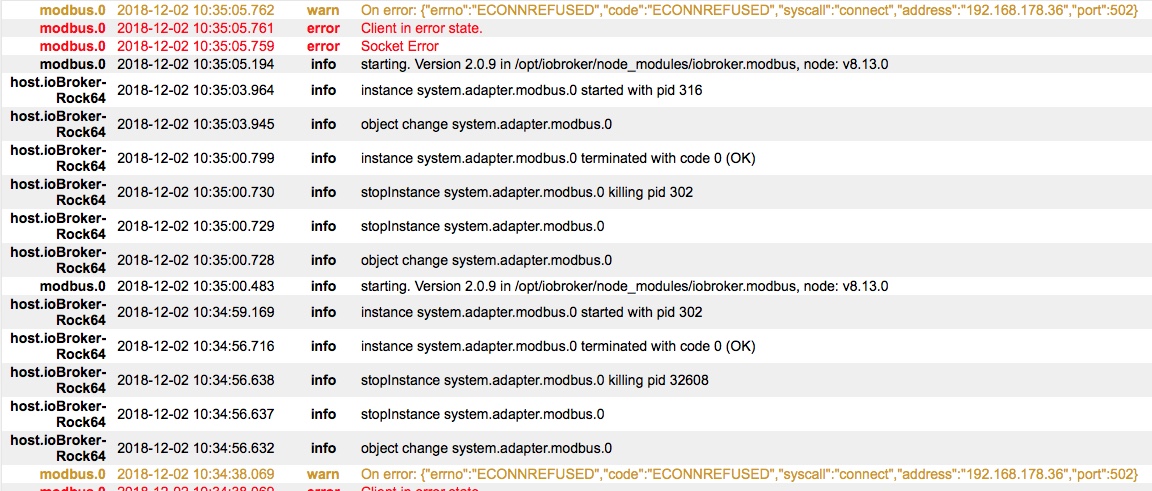This screenshot has width=1152, height=491.
Task: Click the host.ioBroker-Rock64 source at 10:35:03.945
Action: (58, 124)
